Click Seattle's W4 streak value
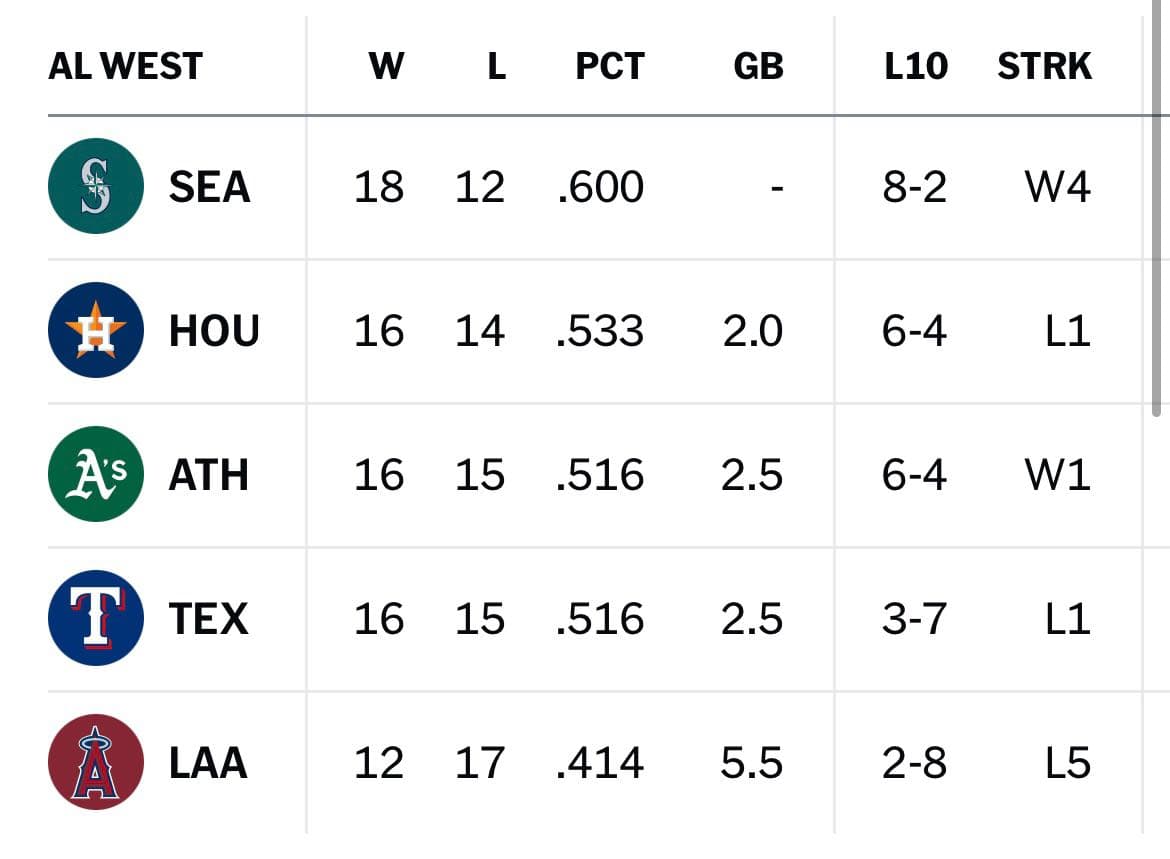Image resolution: width=1170 pixels, height=859 pixels. click(x=1057, y=187)
